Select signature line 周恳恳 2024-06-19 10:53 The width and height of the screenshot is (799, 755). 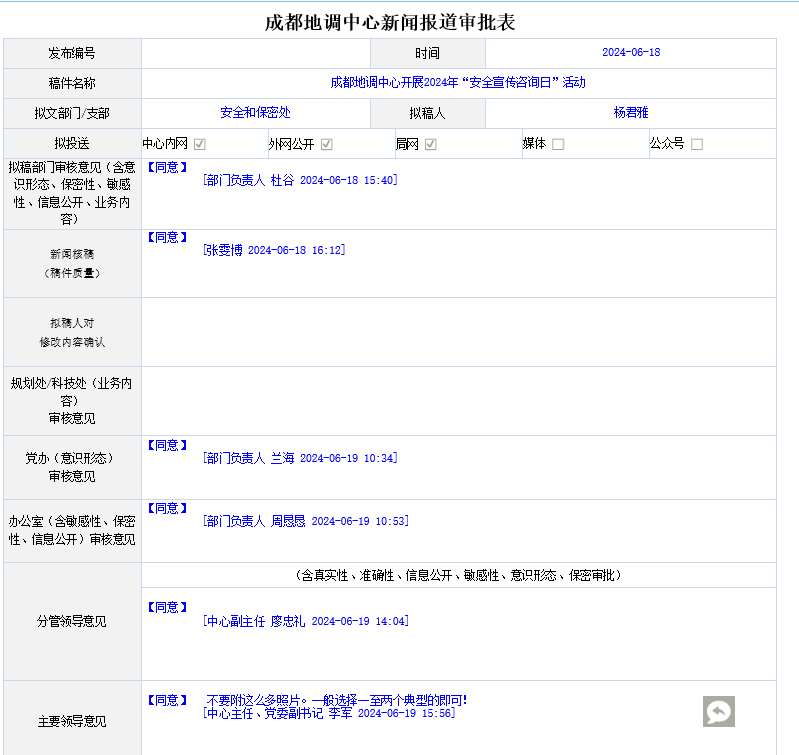(306, 521)
